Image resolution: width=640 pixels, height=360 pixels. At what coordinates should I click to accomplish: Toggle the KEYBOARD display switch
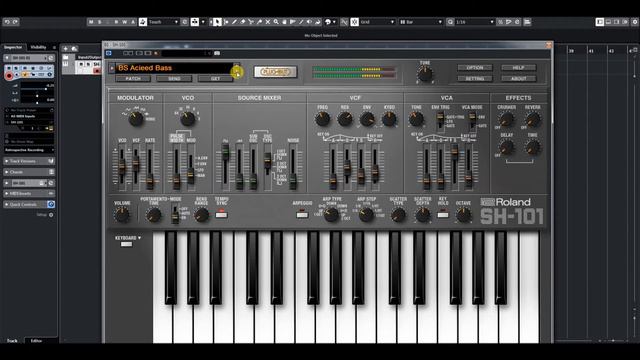[x=127, y=244]
